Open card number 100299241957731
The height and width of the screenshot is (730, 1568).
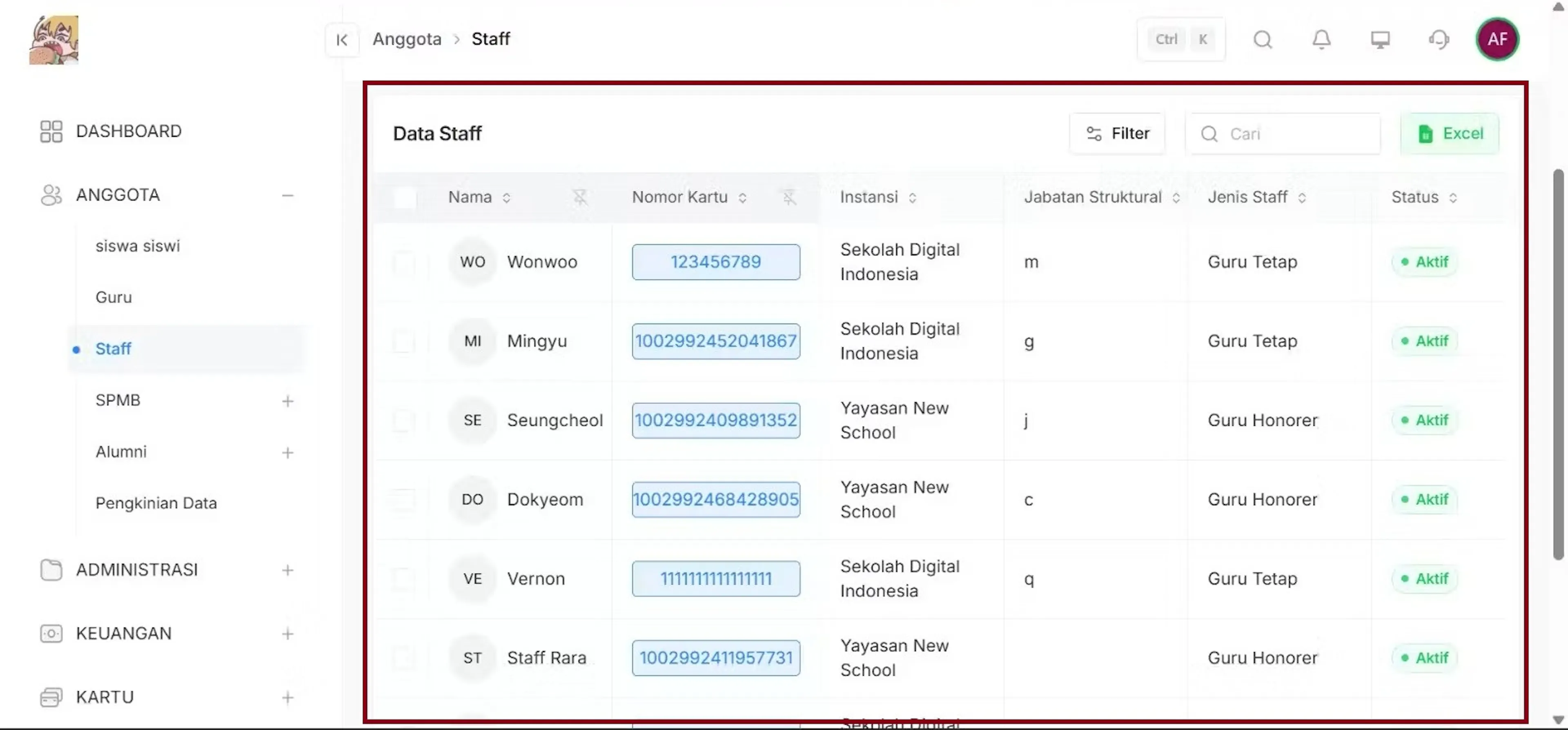point(716,658)
